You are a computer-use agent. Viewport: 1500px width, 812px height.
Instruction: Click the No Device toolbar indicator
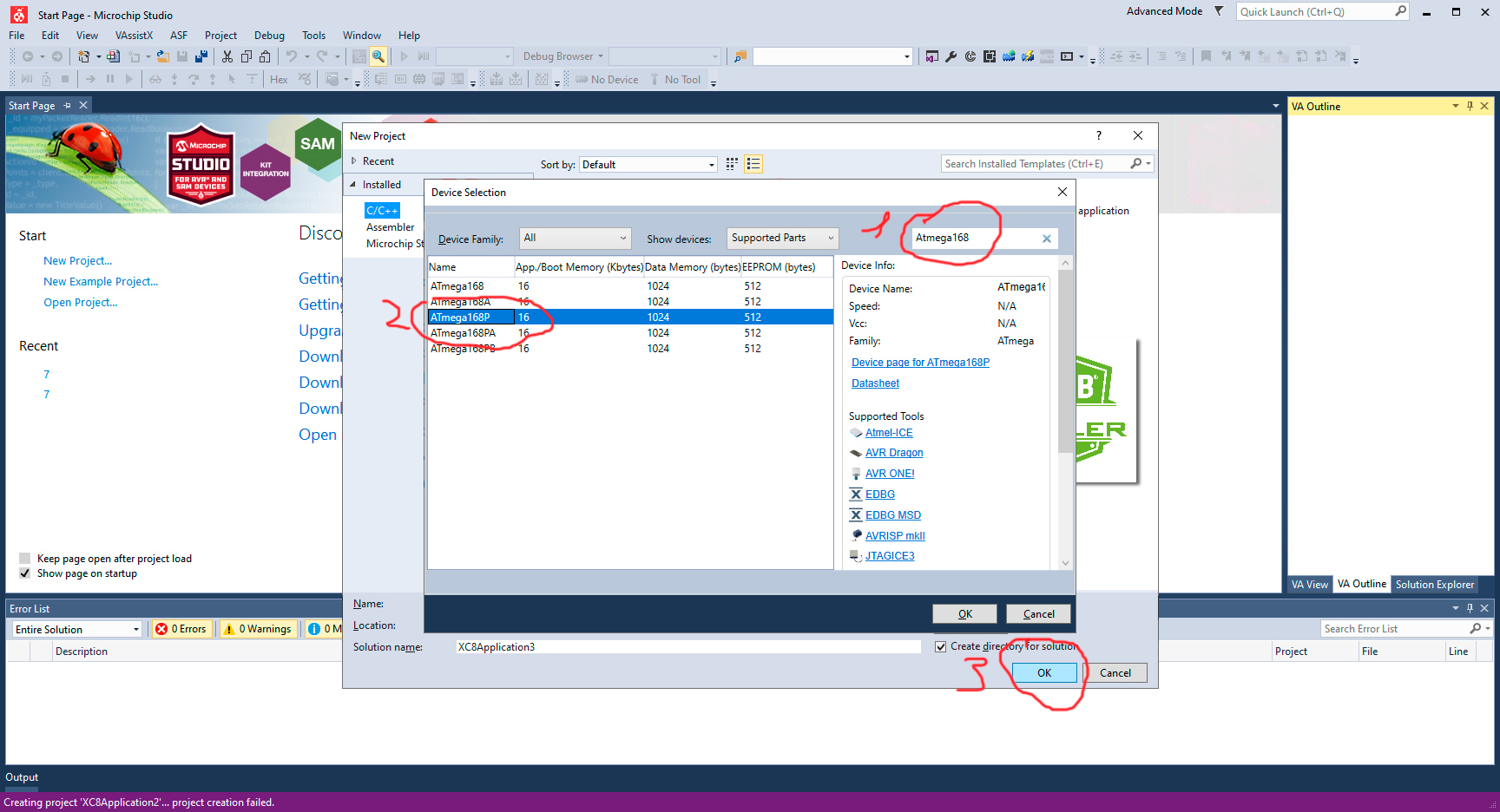607,80
